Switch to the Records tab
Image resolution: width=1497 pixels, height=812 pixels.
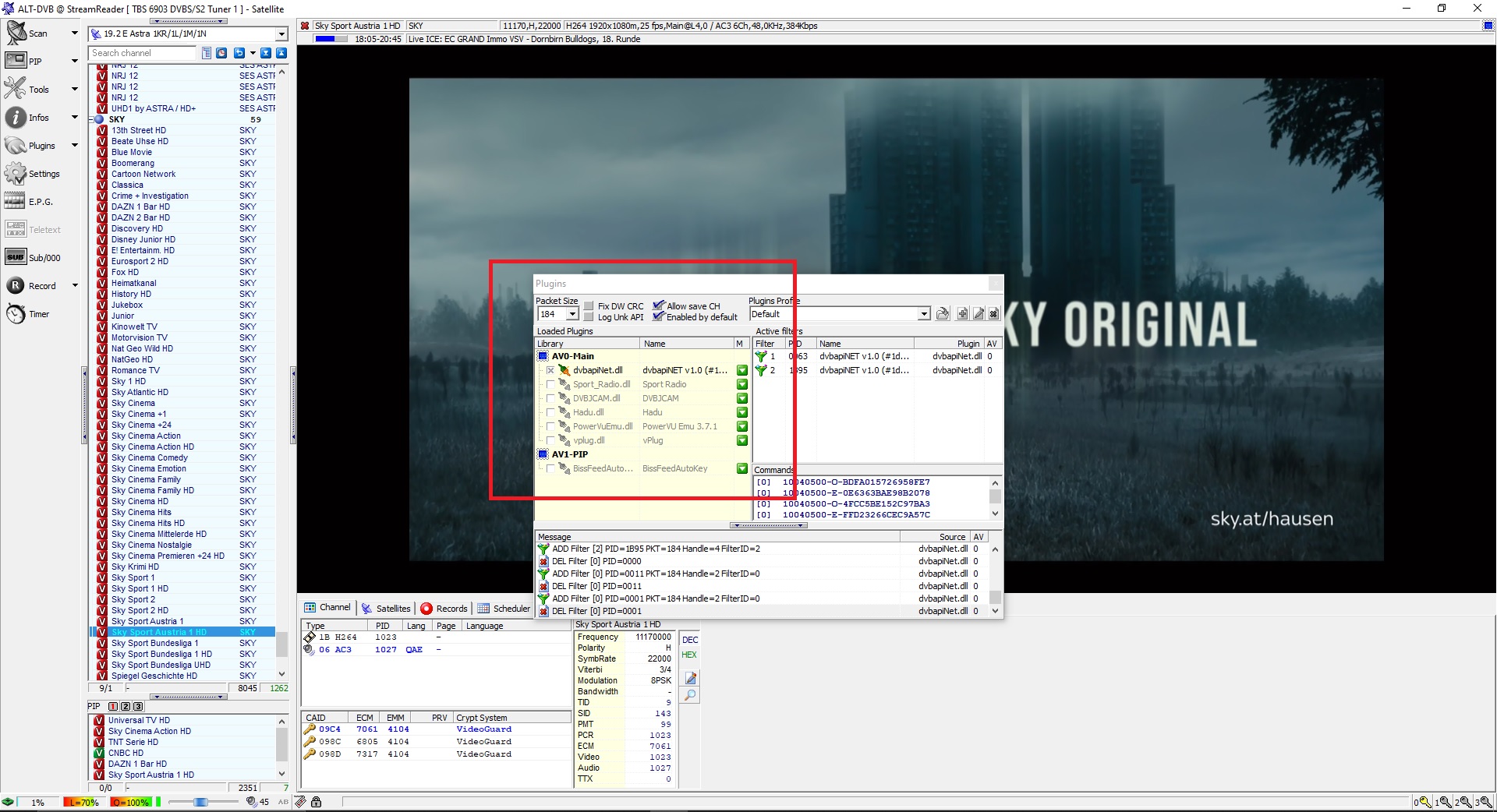pos(444,608)
